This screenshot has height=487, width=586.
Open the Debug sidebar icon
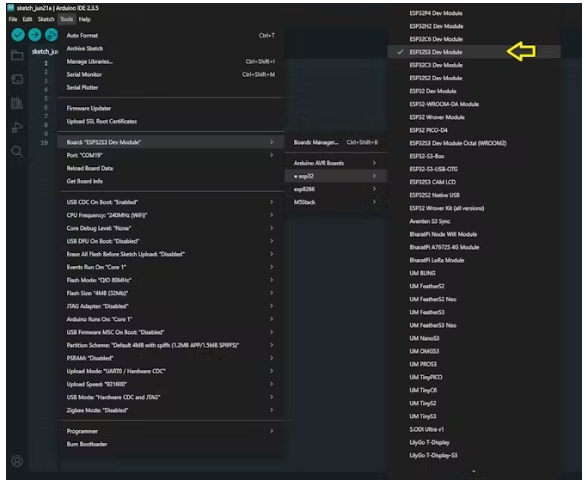[x=17, y=127]
